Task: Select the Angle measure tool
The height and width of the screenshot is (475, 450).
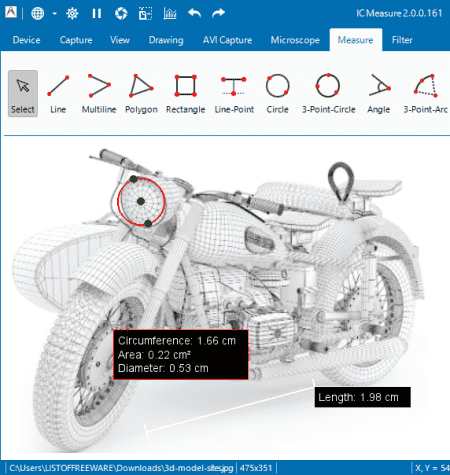Action: (x=379, y=94)
